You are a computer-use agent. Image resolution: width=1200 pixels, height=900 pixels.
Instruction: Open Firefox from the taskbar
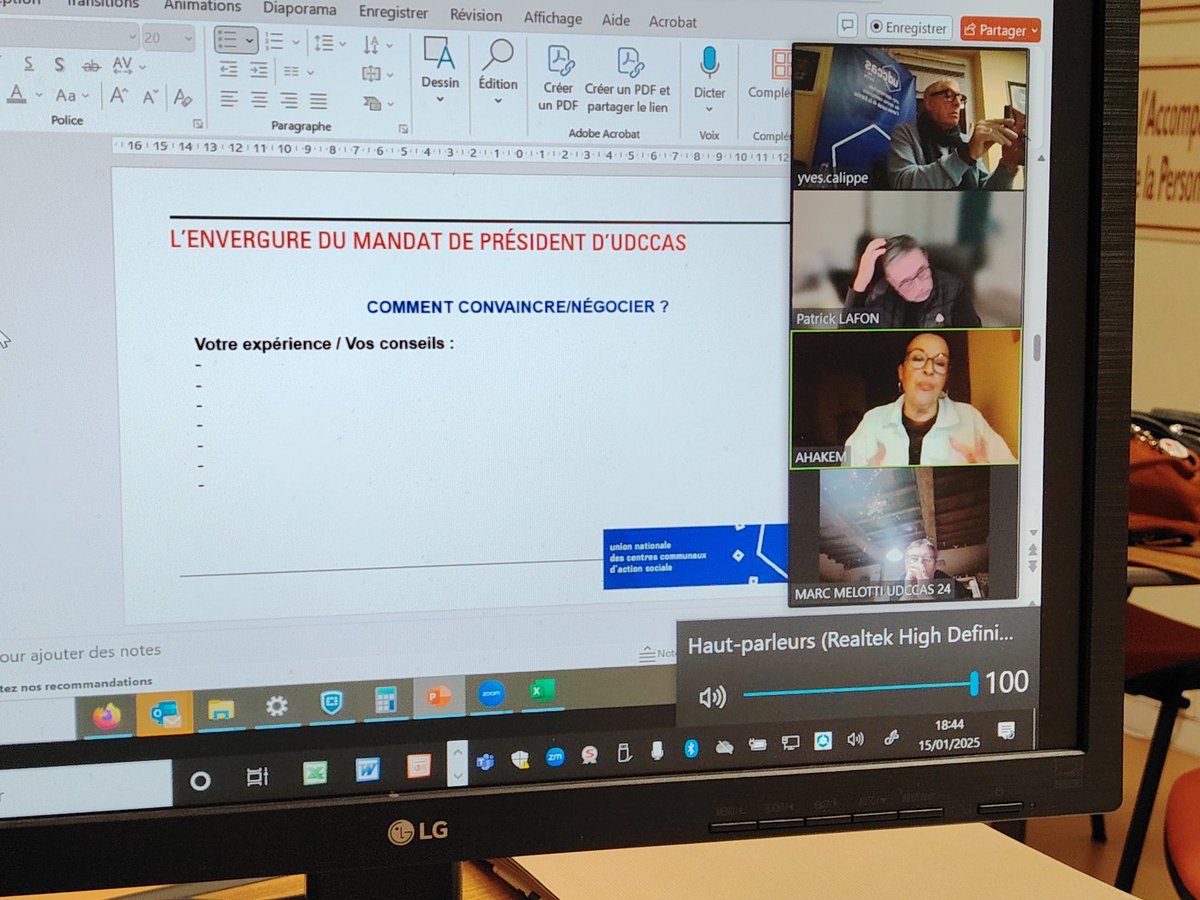[106, 714]
